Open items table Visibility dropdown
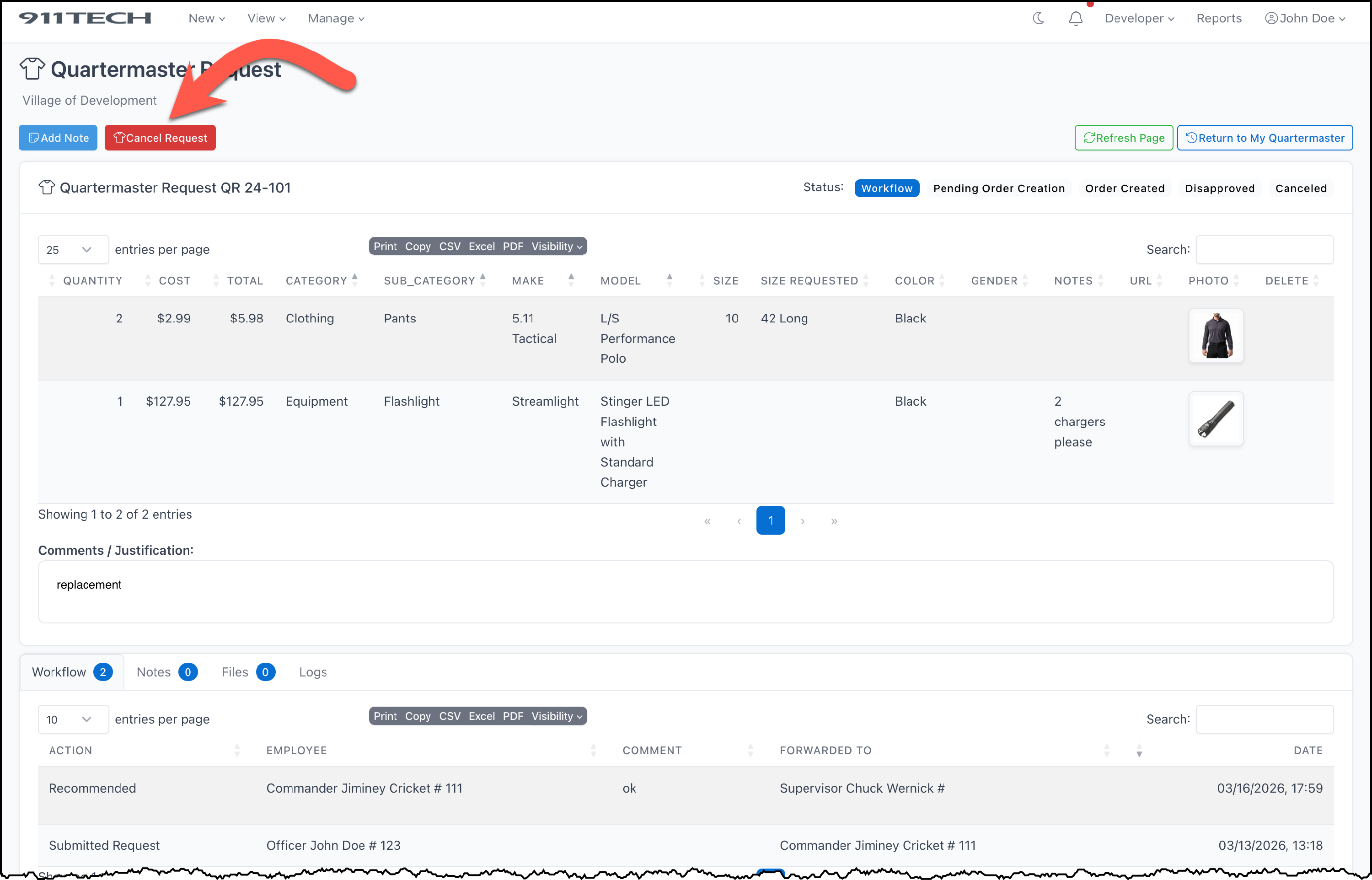The height and width of the screenshot is (880, 1372). (x=556, y=246)
